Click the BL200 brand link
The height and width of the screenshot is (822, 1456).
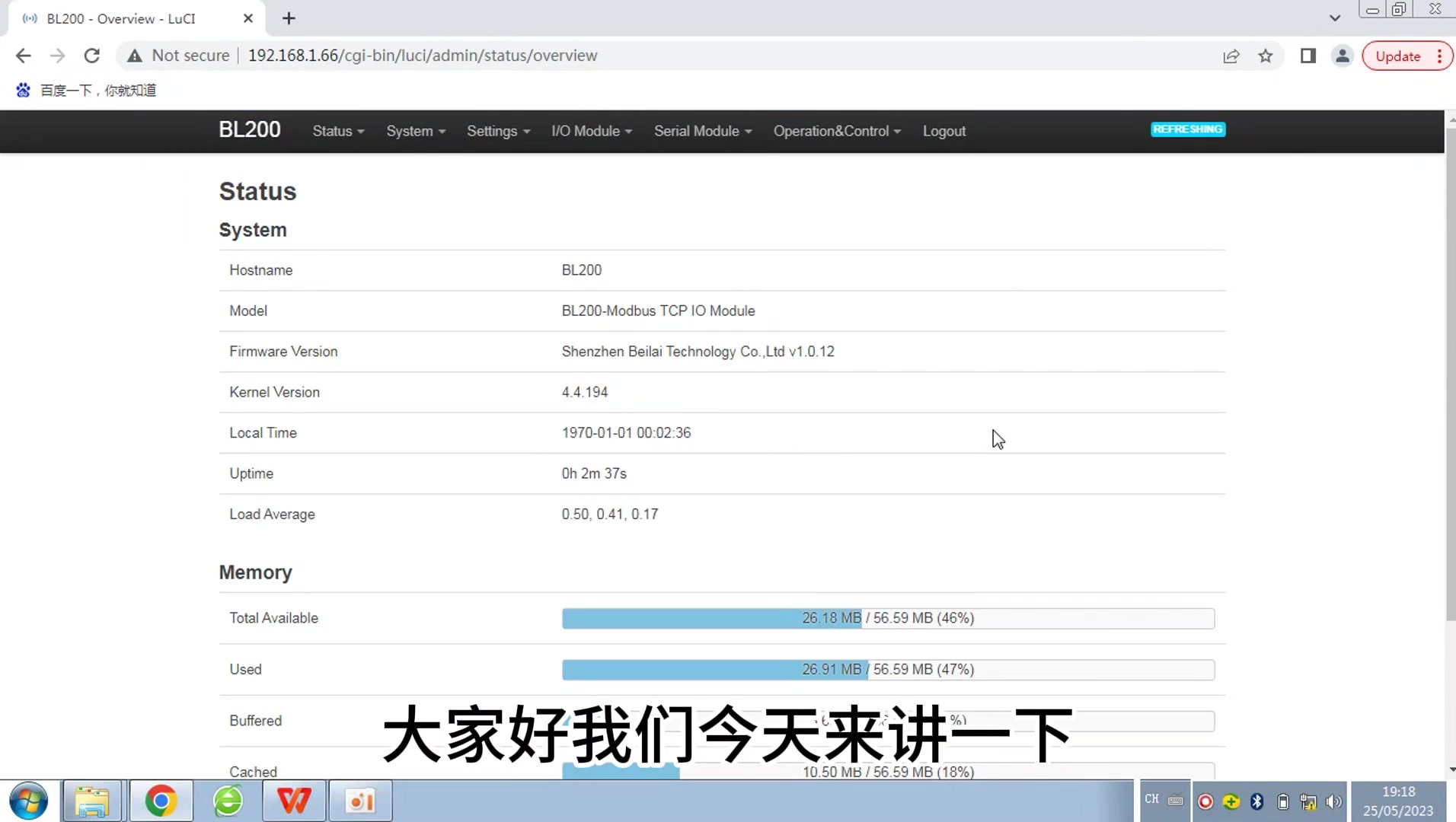[x=250, y=130]
